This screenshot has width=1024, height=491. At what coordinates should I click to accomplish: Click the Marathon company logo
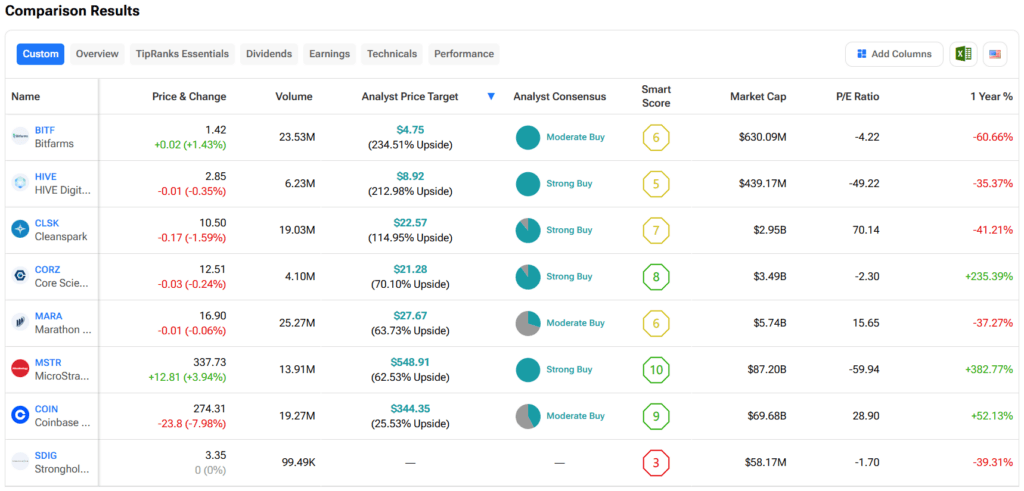click(x=20, y=322)
